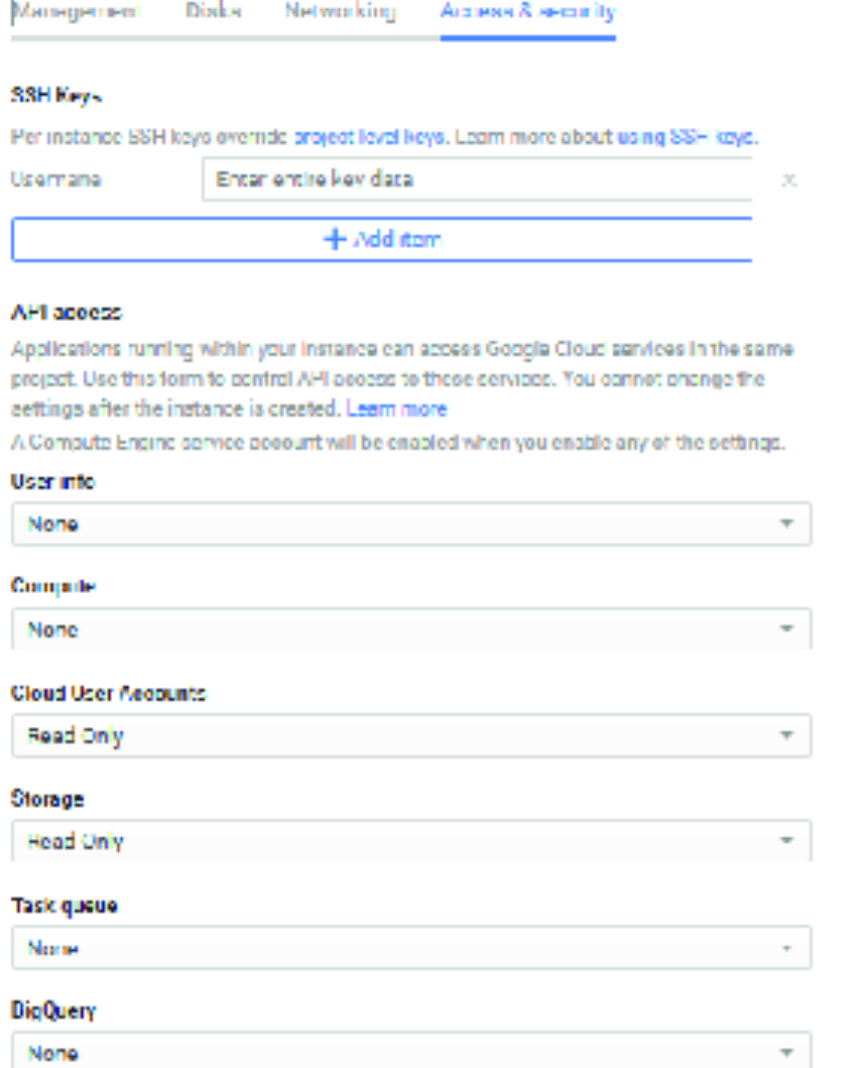865x1068 pixels.
Task: Remove the SSH key row with X icon
Action: tap(789, 181)
